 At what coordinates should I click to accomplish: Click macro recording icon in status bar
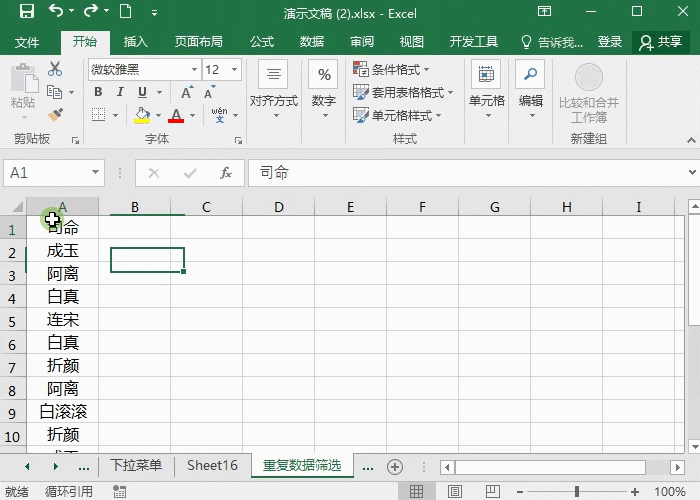tap(119, 492)
